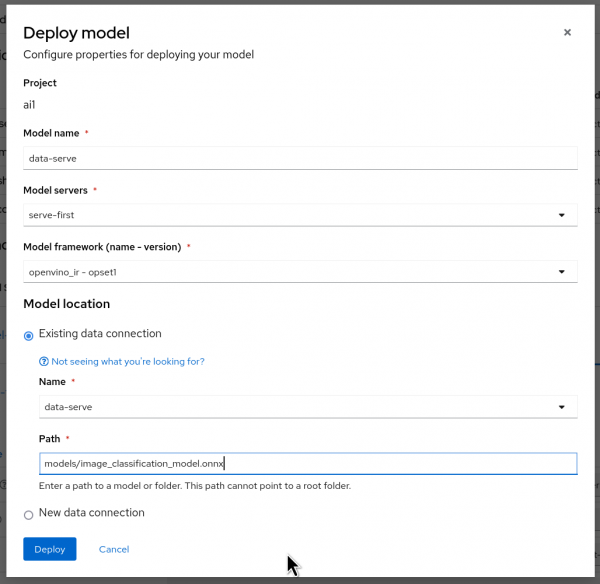The width and height of the screenshot is (600, 584).
Task: Close the Deploy model dialog with X
Action: [x=567, y=32]
